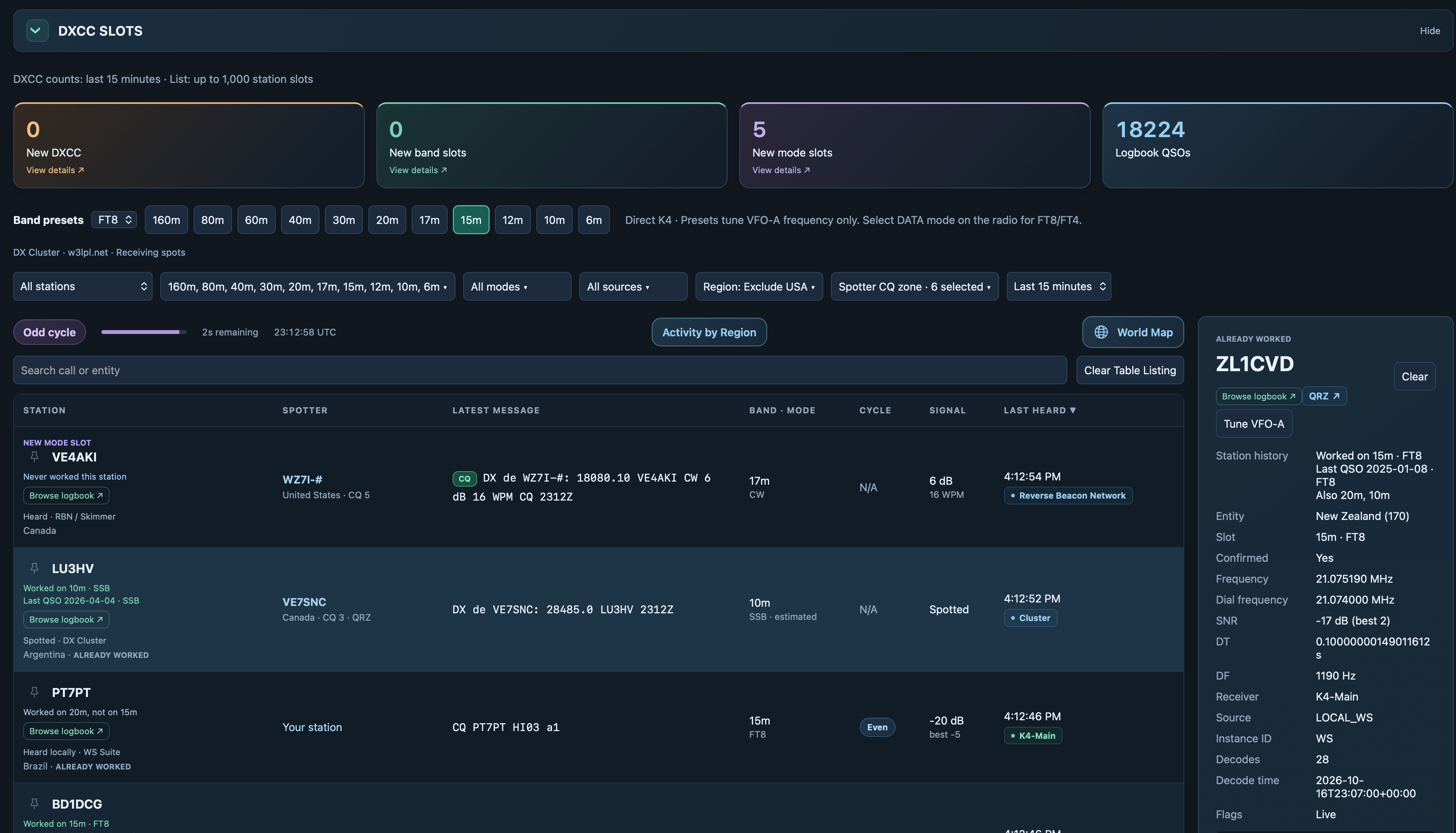Select the 40m band preset
Screen dimensions: 1456x833
tap(300, 220)
